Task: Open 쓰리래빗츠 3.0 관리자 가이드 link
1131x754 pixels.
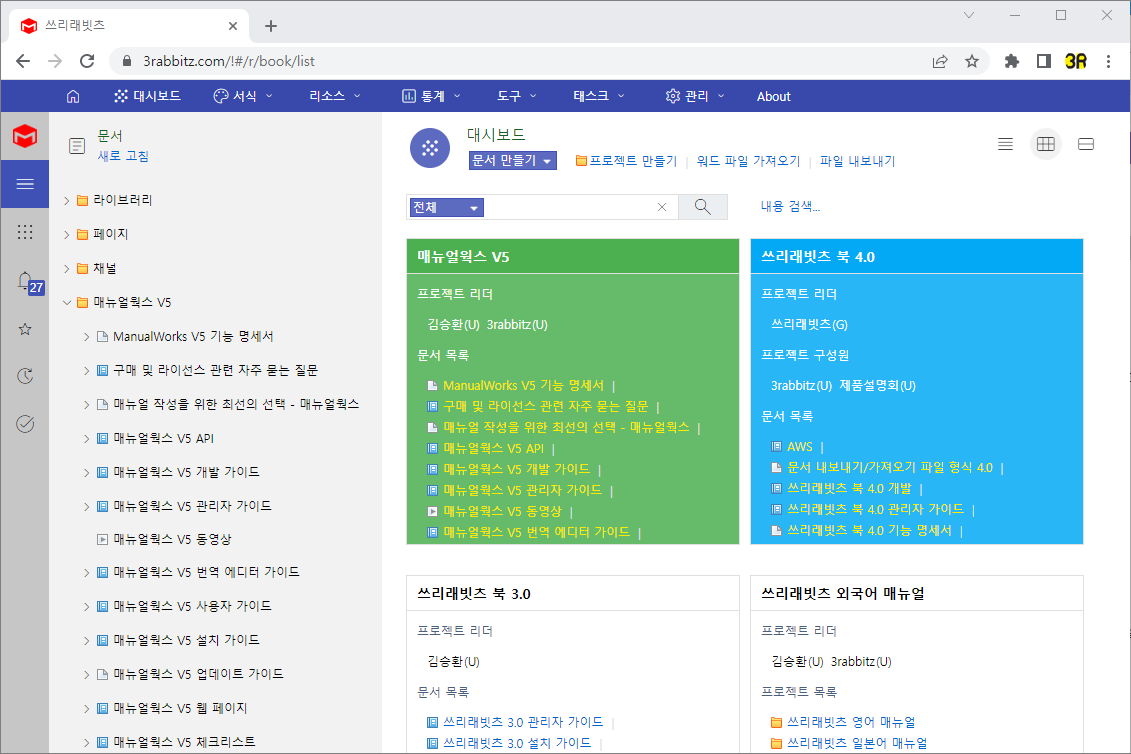Action: 523,722
